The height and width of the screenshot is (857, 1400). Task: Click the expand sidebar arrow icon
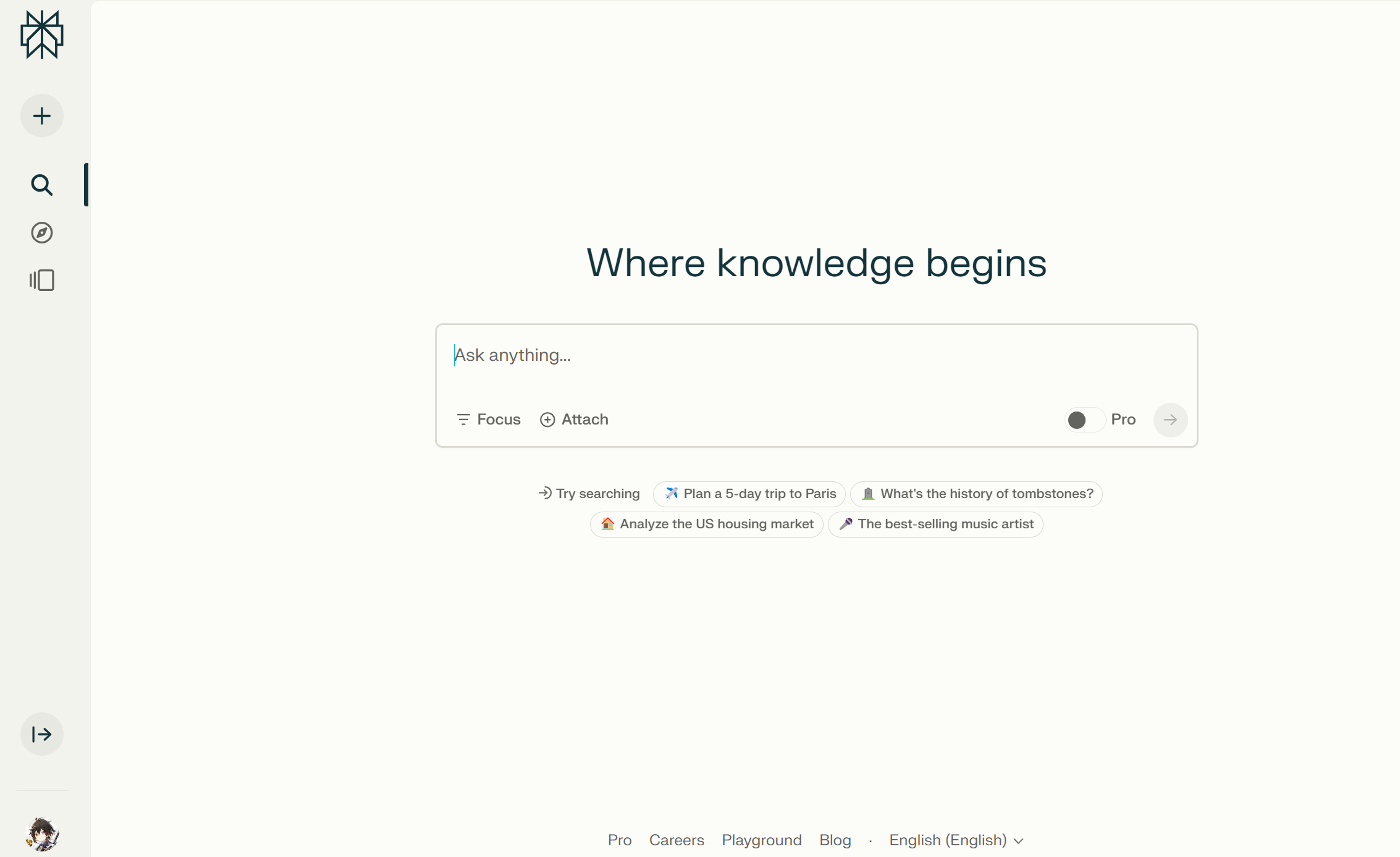click(x=42, y=734)
